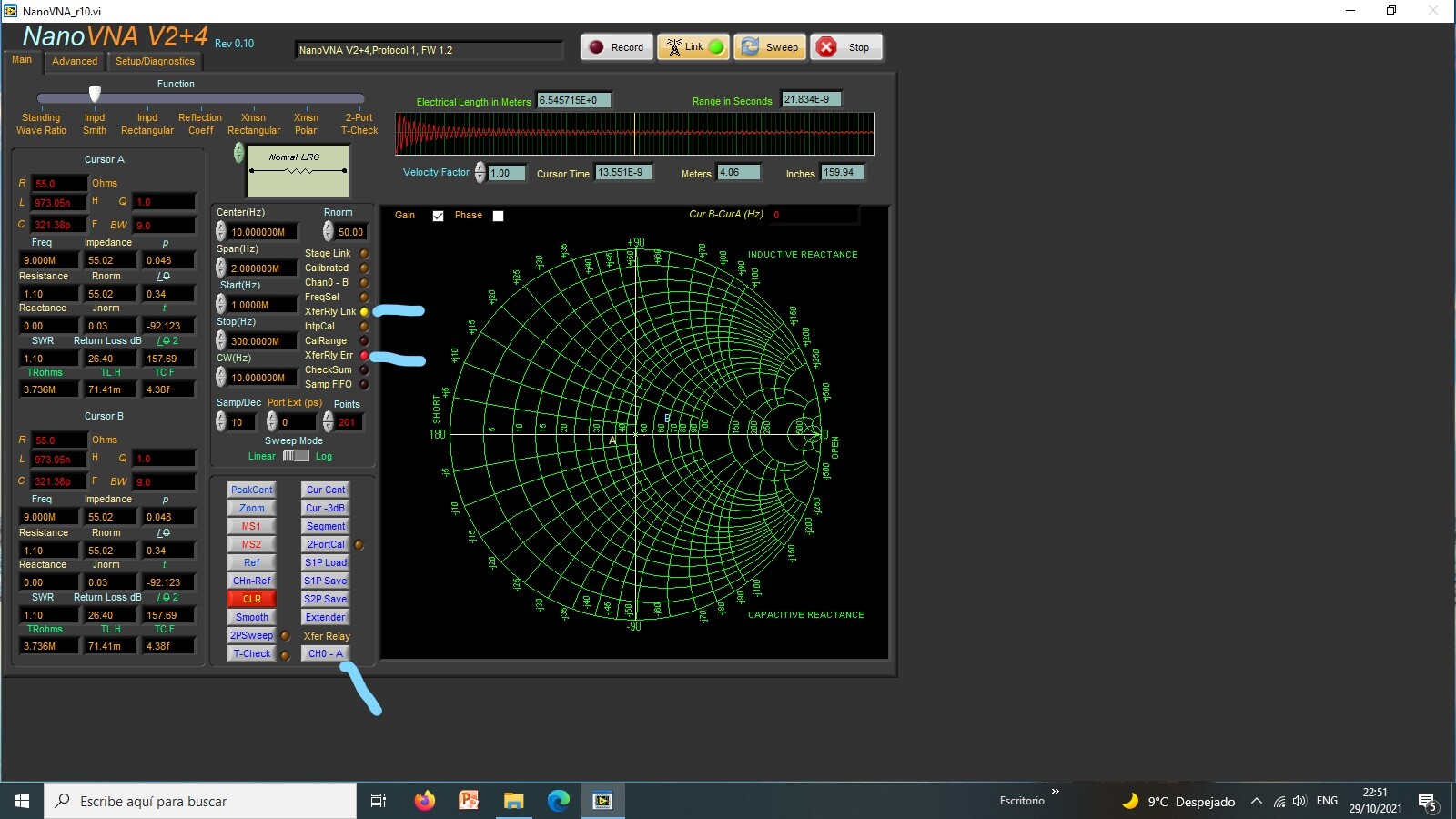The width and height of the screenshot is (1456, 819).
Task: Click the XferRly Lnk yellow LED
Action: (x=364, y=312)
